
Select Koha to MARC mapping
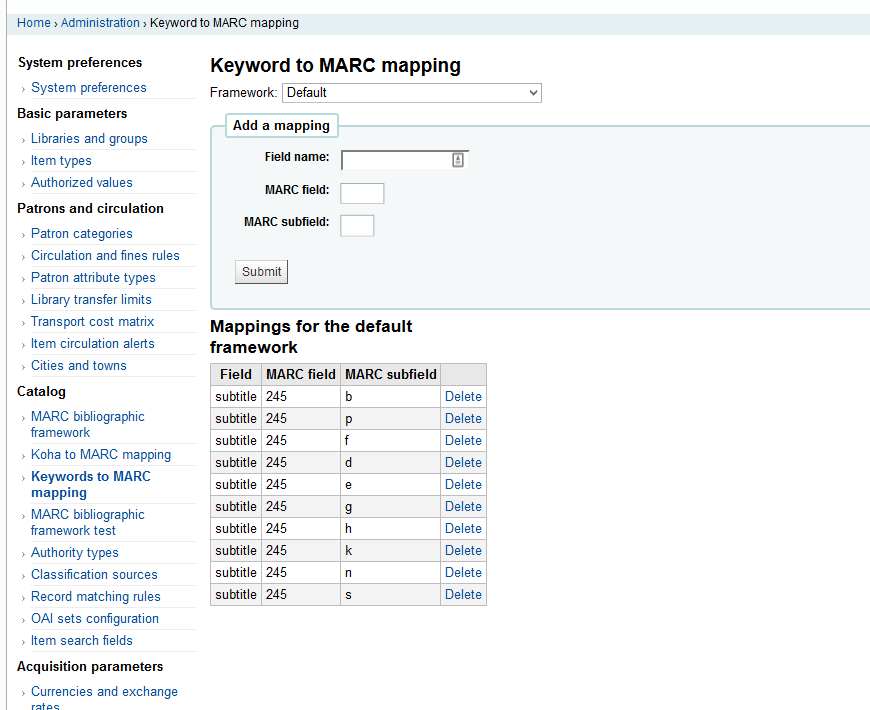tap(100, 455)
